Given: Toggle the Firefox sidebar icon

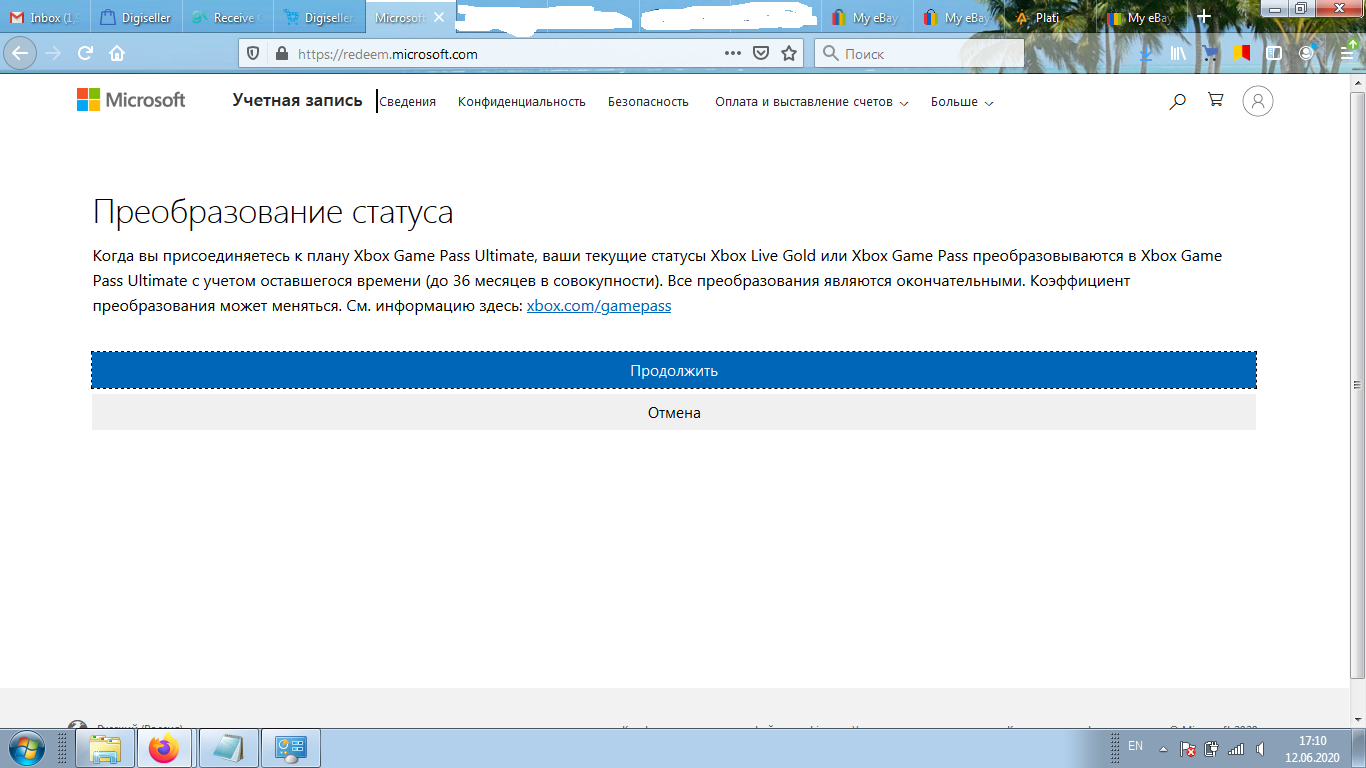Looking at the screenshot, I should [1274, 54].
